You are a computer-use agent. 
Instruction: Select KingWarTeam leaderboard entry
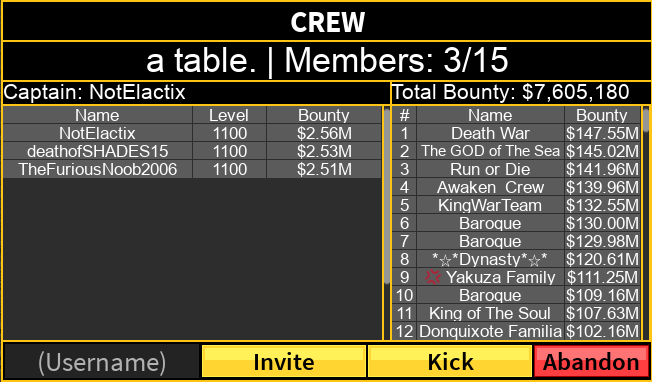[516, 205]
